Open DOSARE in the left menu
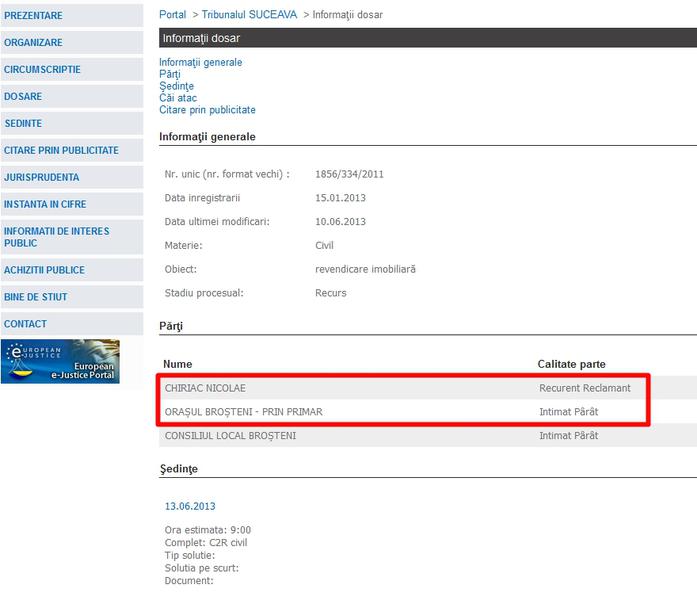 tap(24, 97)
